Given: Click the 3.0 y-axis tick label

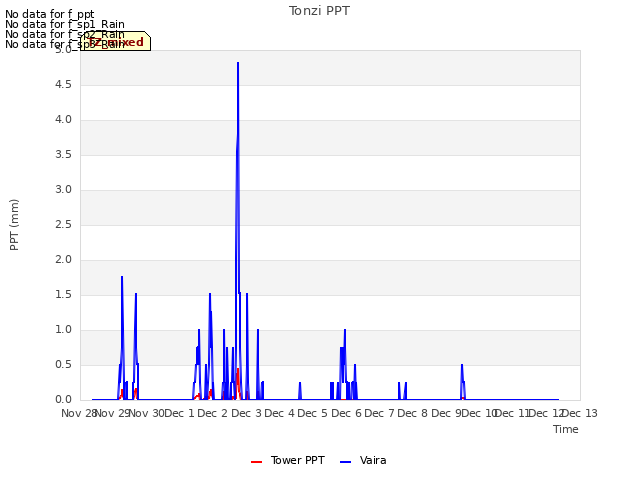Looking at the screenshot, I should pyautogui.click(x=63, y=190).
